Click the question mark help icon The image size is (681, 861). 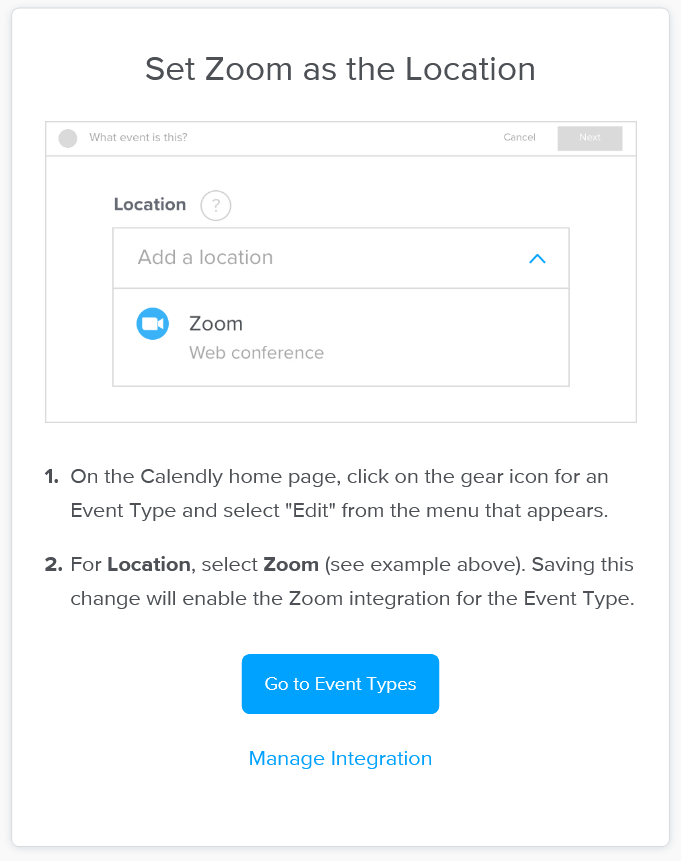(216, 206)
